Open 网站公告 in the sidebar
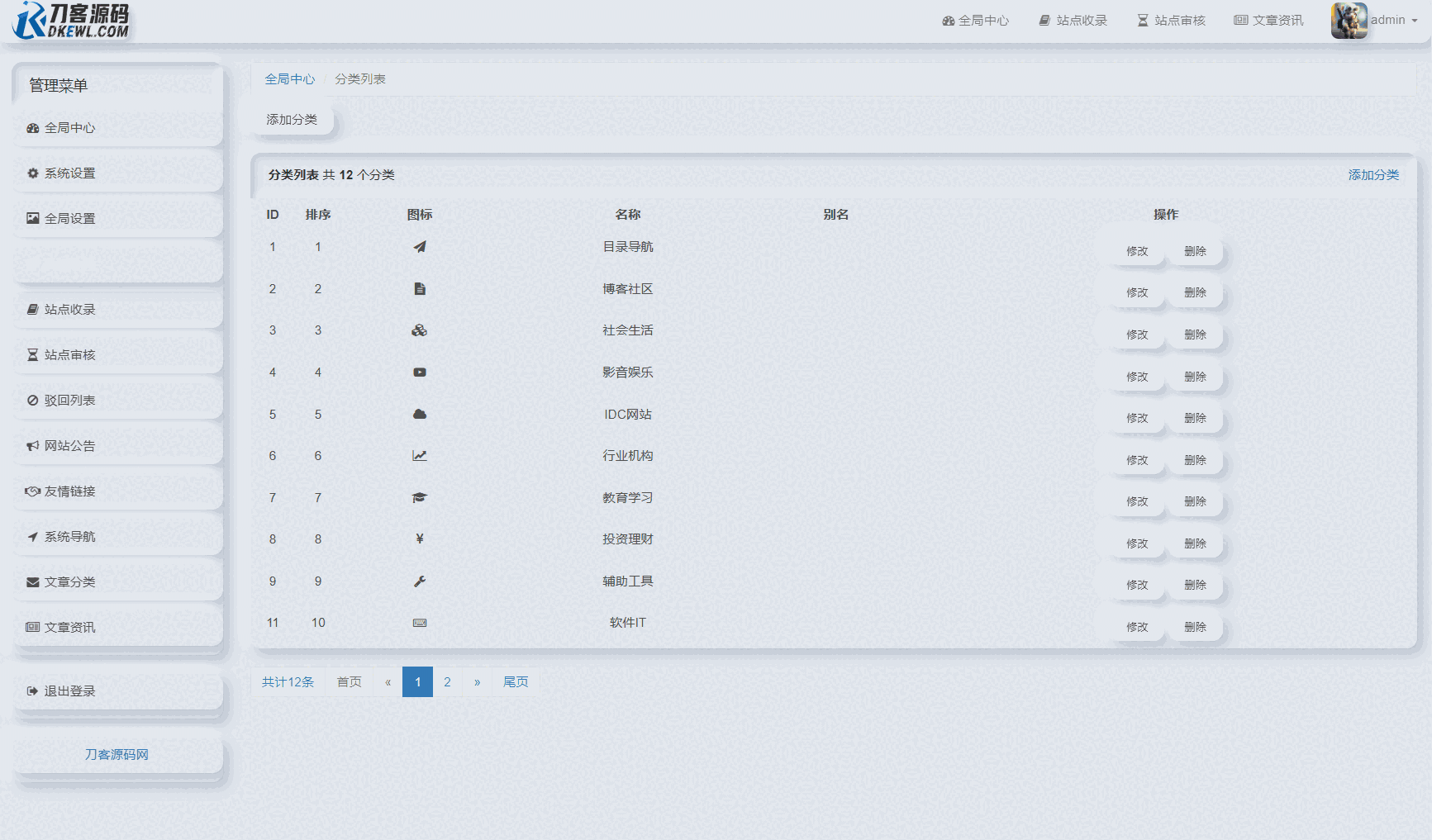The image size is (1432, 840). 118,446
